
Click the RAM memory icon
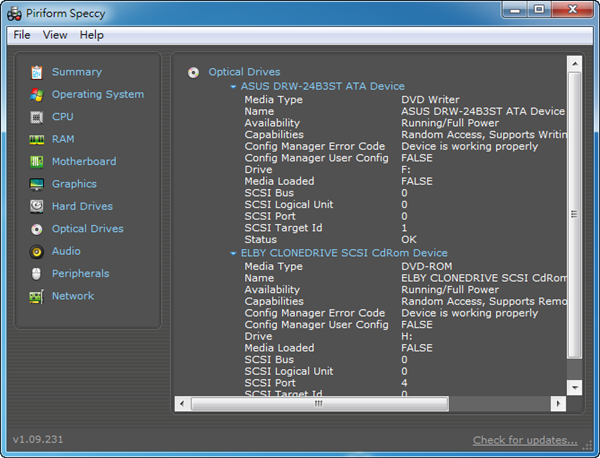tap(37, 140)
